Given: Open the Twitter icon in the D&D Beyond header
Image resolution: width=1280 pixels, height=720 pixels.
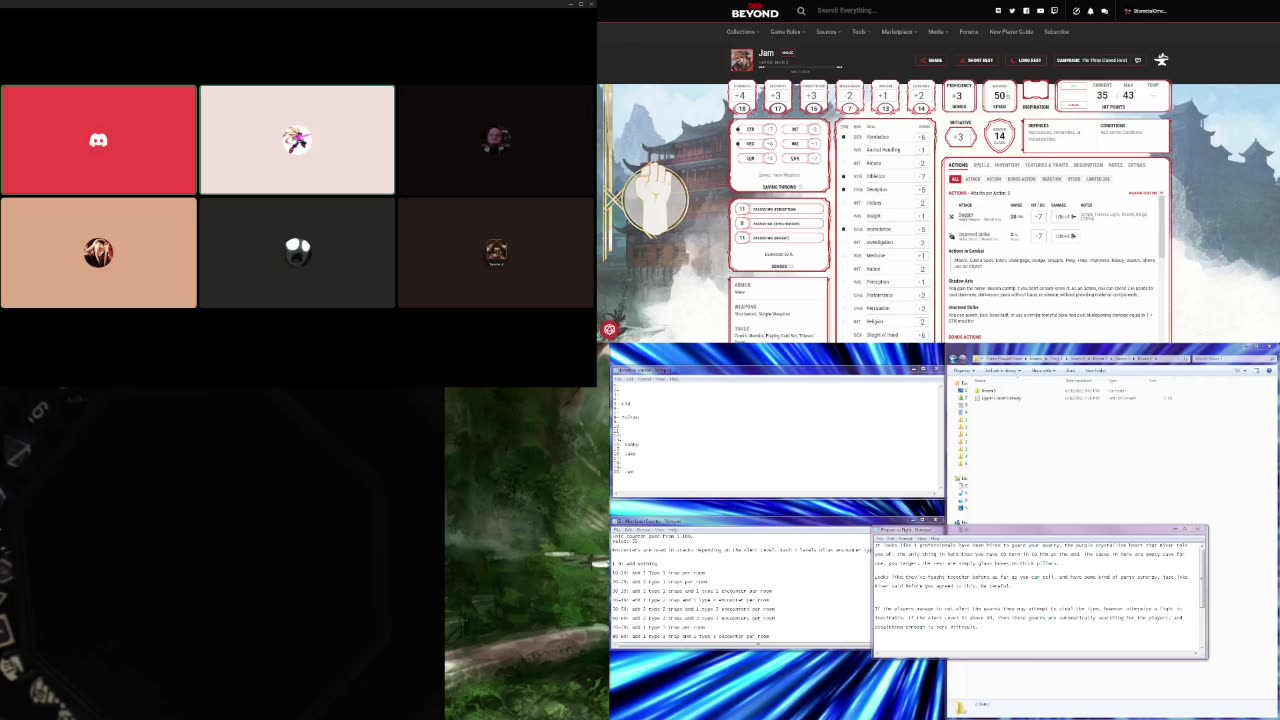Looking at the screenshot, I should [x=1012, y=11].
